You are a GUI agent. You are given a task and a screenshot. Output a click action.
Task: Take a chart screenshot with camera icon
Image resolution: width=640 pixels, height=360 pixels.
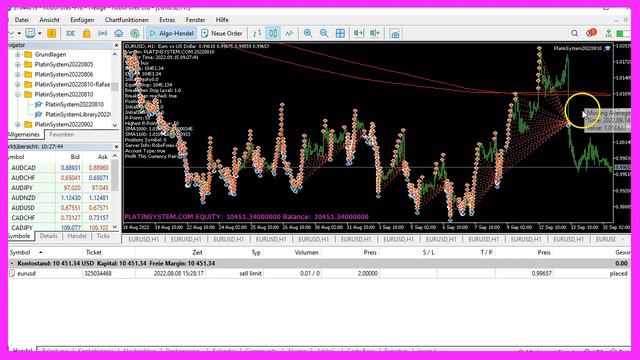click(394, 33)
